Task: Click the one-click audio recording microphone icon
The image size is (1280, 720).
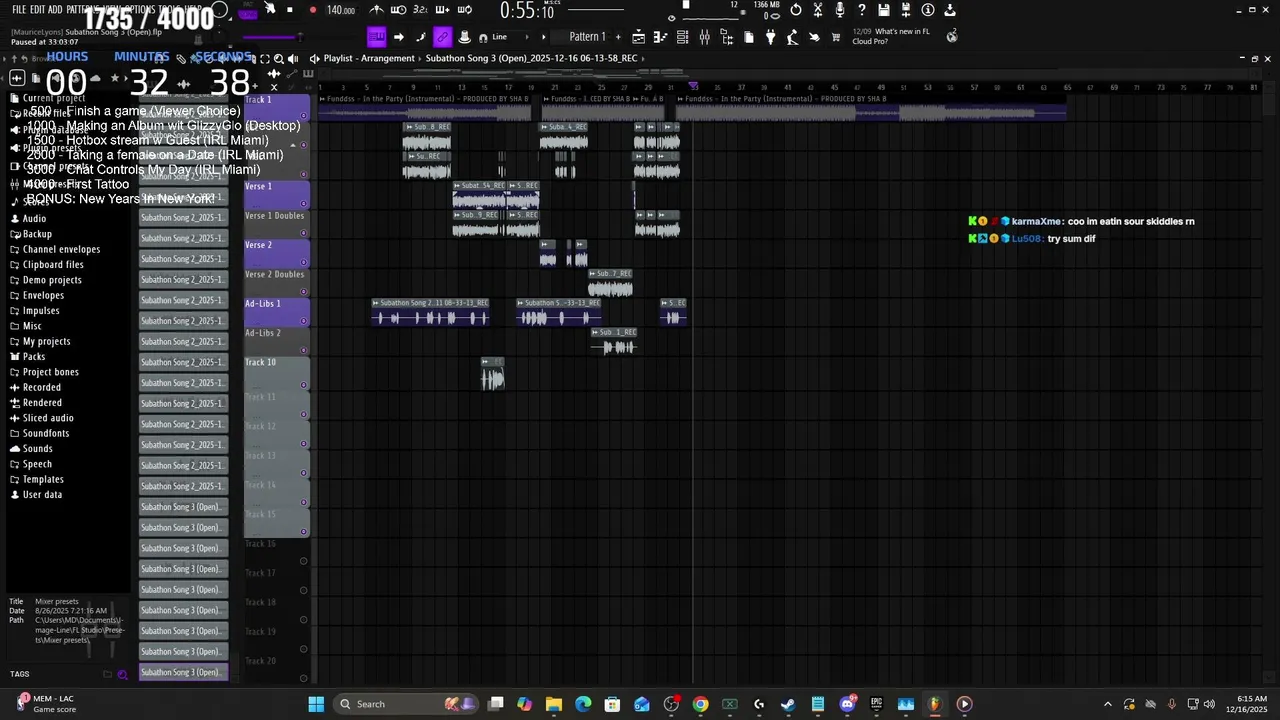Action: pyautogui.click(x=839, y=10)
